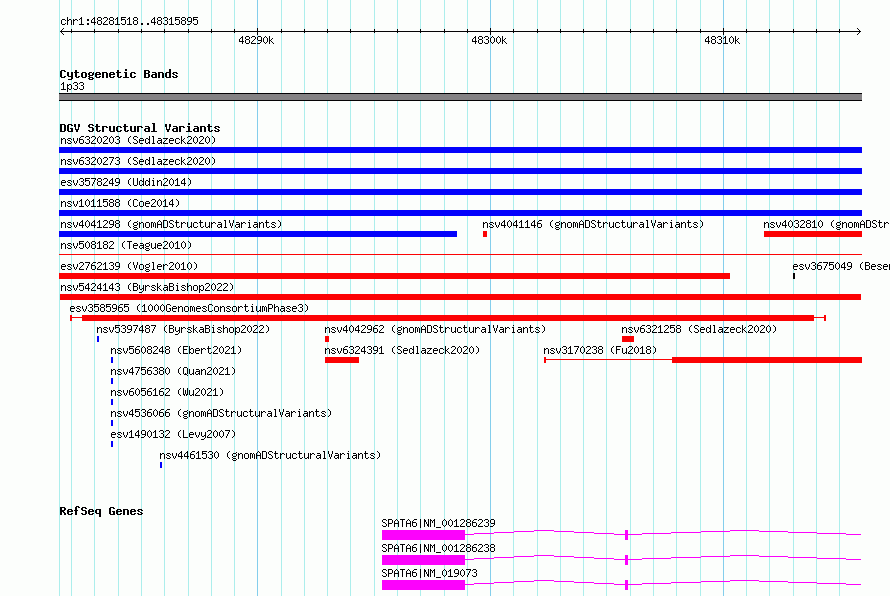The image size is (890, 596).
Task: Click the red marker under nsv4042962
Action: pyautogui.click(x=327, y=339)
